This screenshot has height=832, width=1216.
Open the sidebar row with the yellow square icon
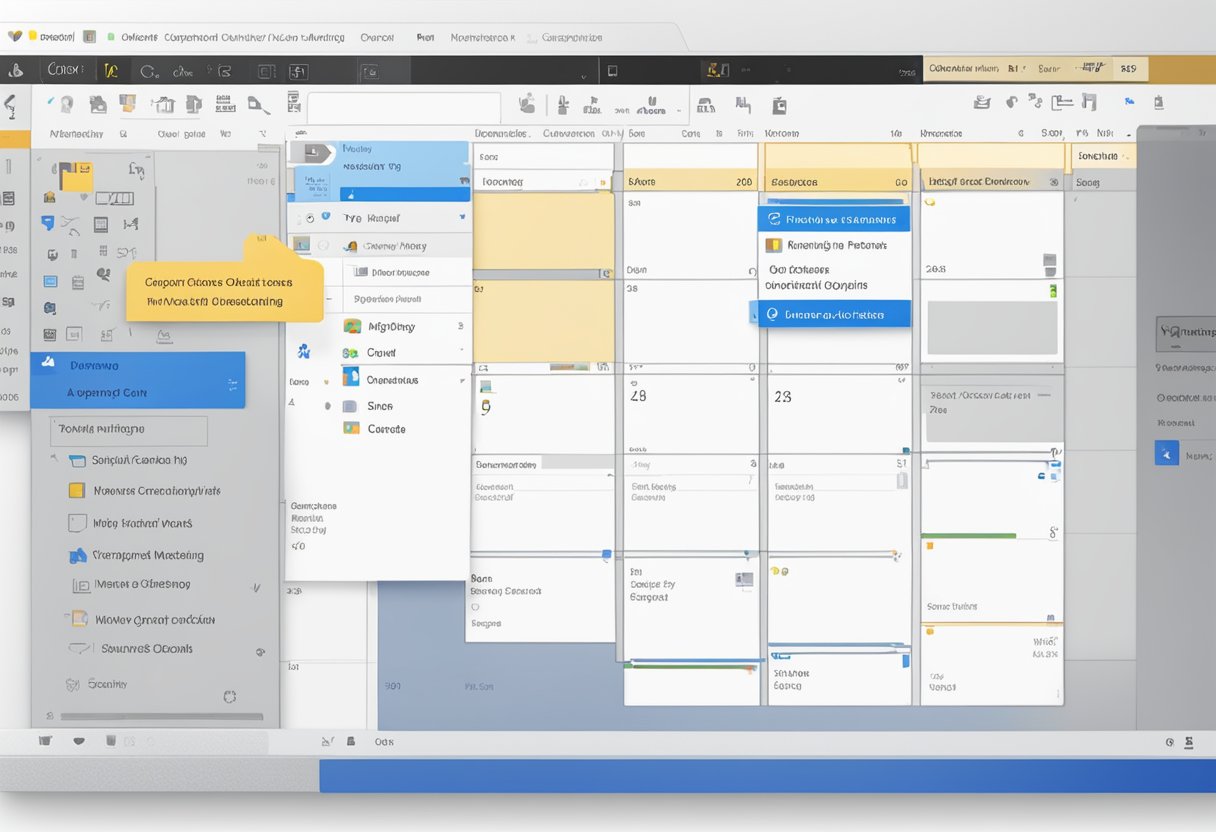coord(145,491)
